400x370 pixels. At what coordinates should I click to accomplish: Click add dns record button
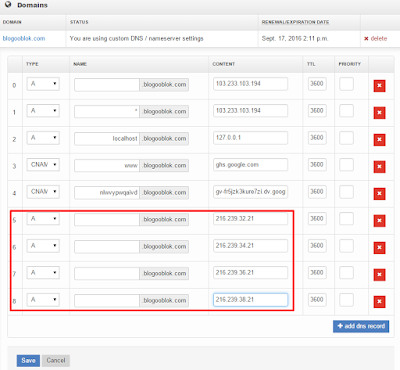[x=361, y=326]
